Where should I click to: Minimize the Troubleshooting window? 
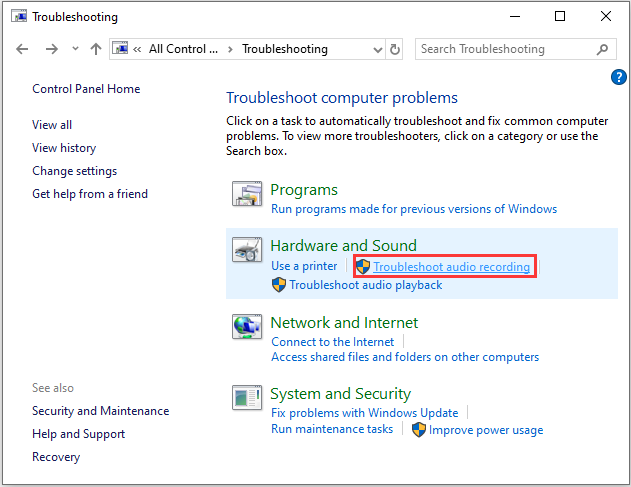(515, 17)
